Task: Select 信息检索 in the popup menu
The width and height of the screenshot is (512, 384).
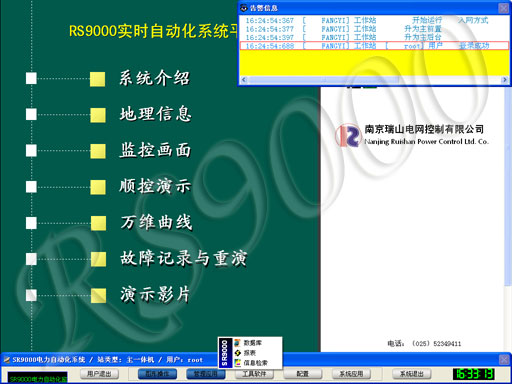Action: 255,363
